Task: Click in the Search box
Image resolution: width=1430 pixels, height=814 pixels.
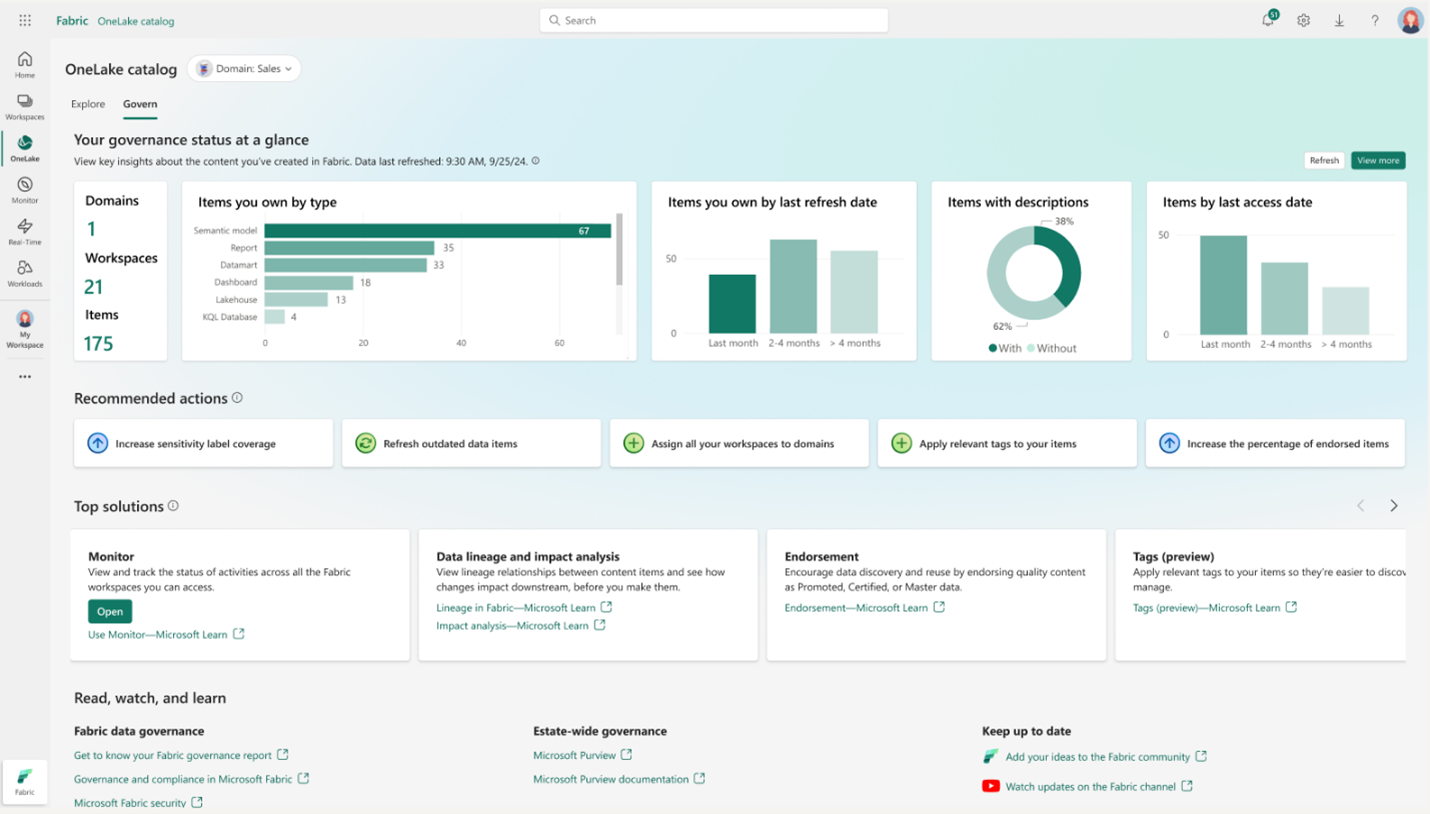Action: 714,20
